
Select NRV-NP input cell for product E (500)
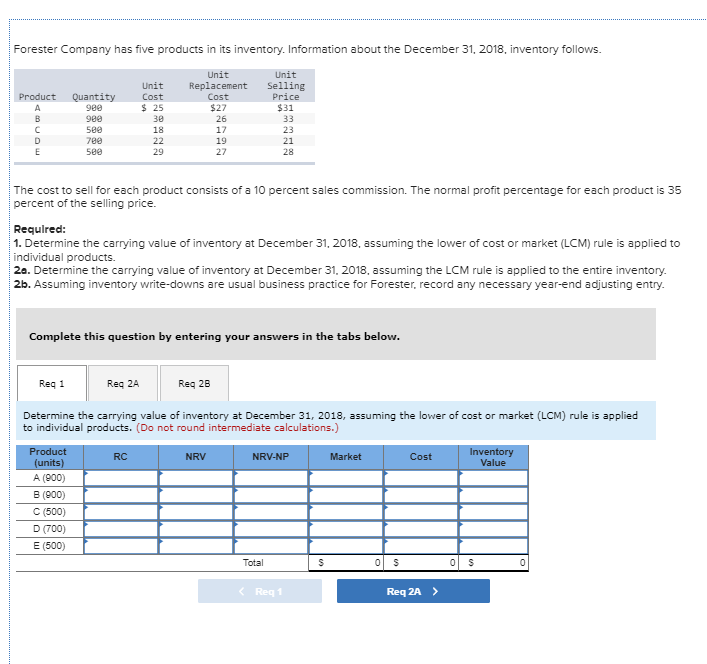tap(271, 546)
